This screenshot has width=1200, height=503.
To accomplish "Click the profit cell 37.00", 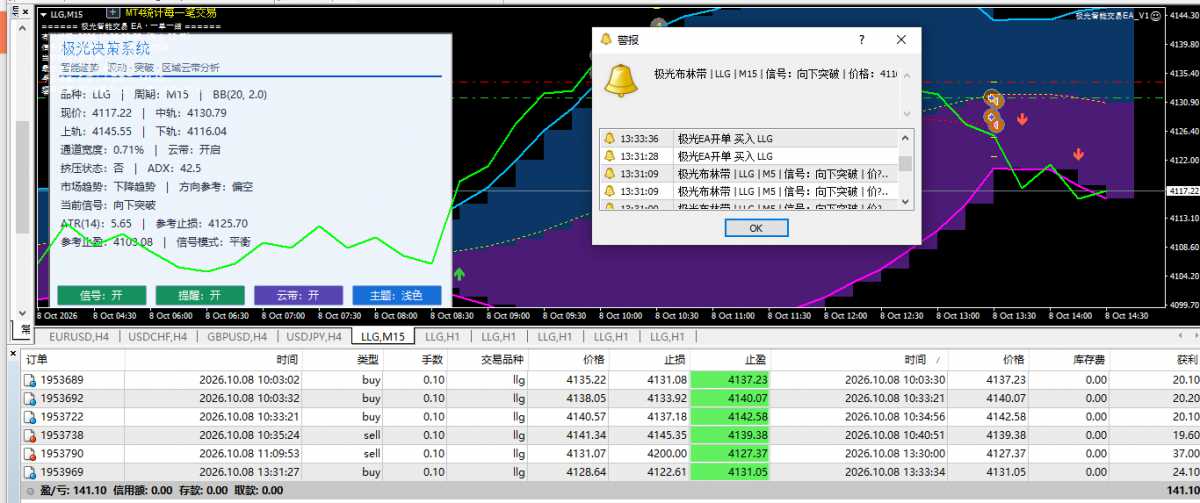I will point(1186,453).
